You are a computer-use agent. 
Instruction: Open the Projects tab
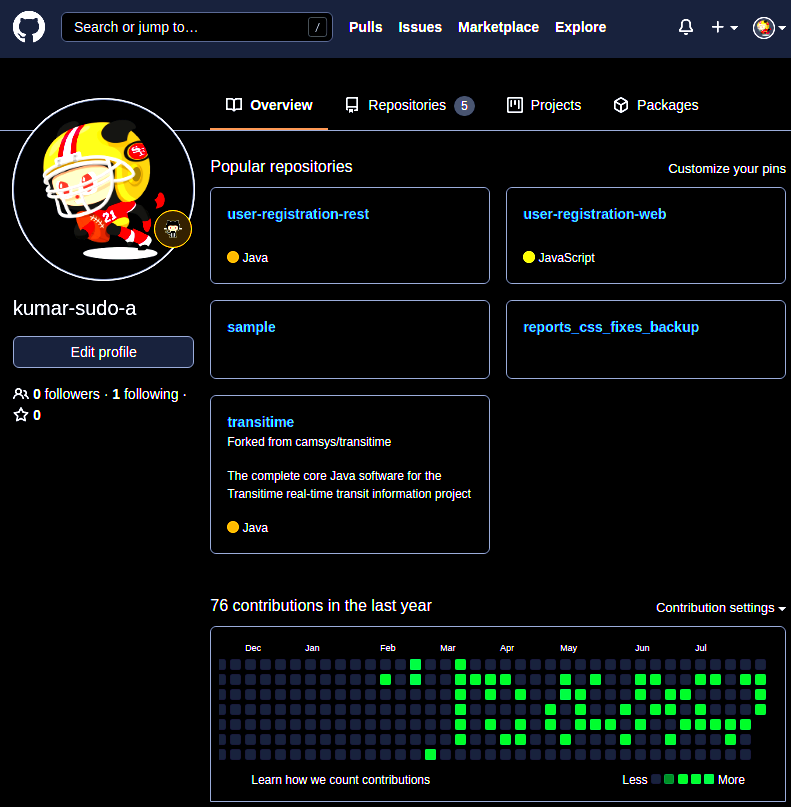click(544, 105)
